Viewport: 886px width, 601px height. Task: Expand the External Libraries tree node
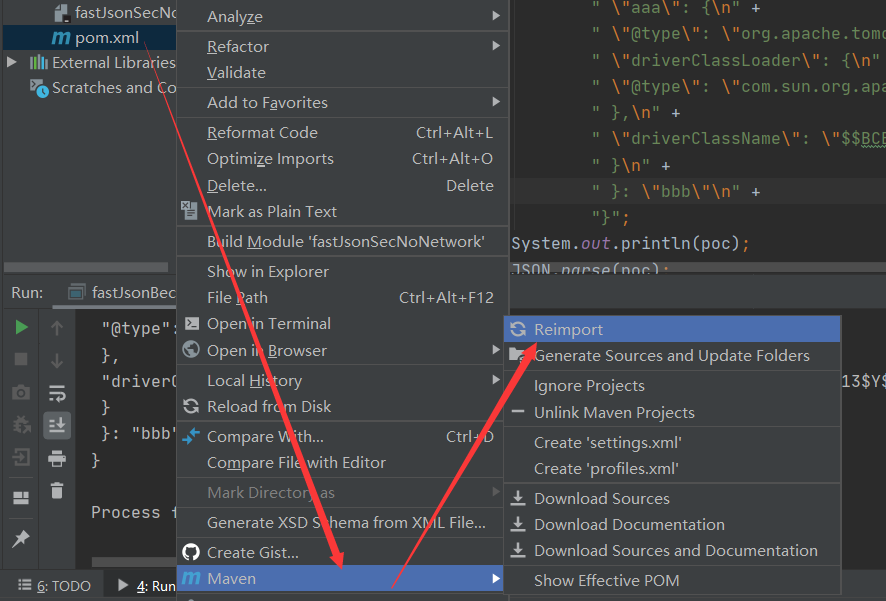point(12,62)
